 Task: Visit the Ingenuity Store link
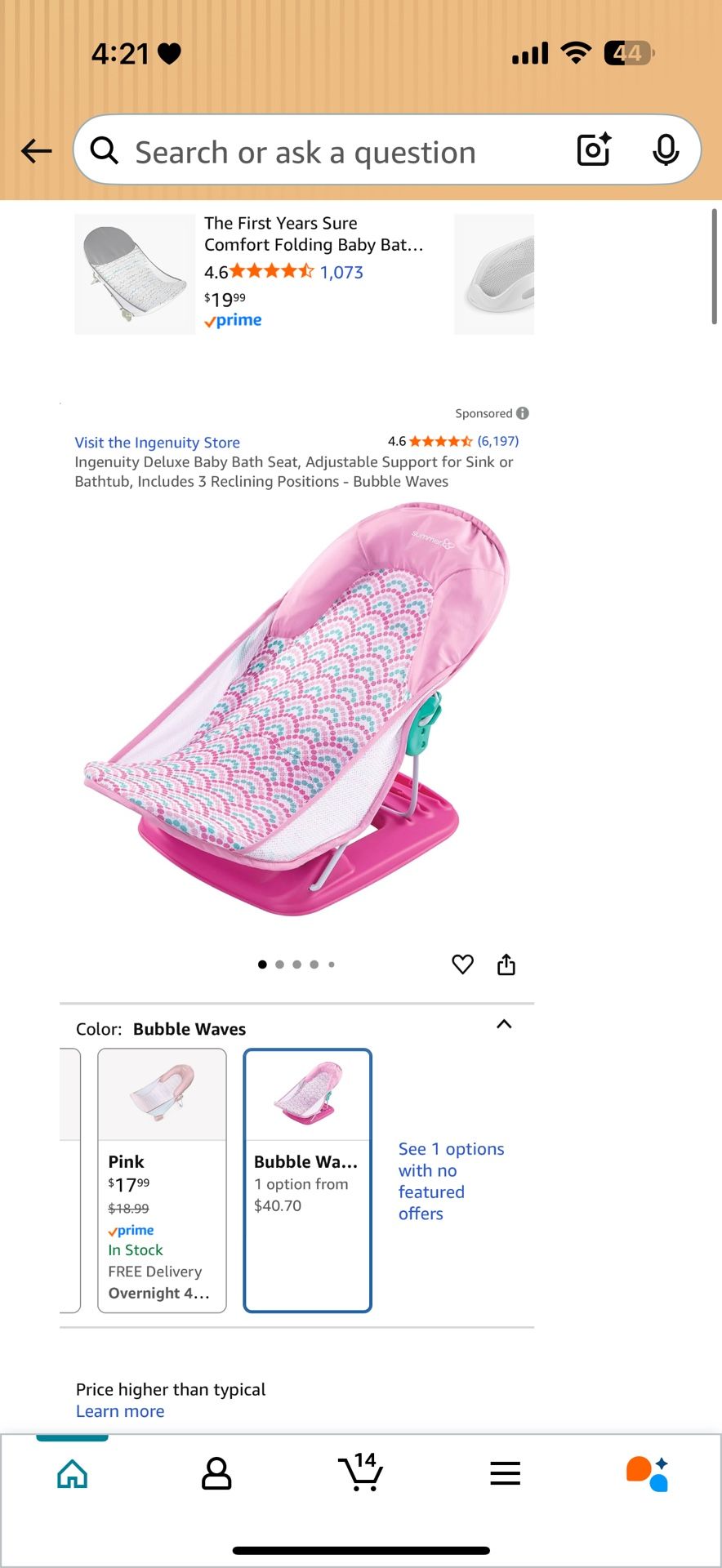coord(158,443)
